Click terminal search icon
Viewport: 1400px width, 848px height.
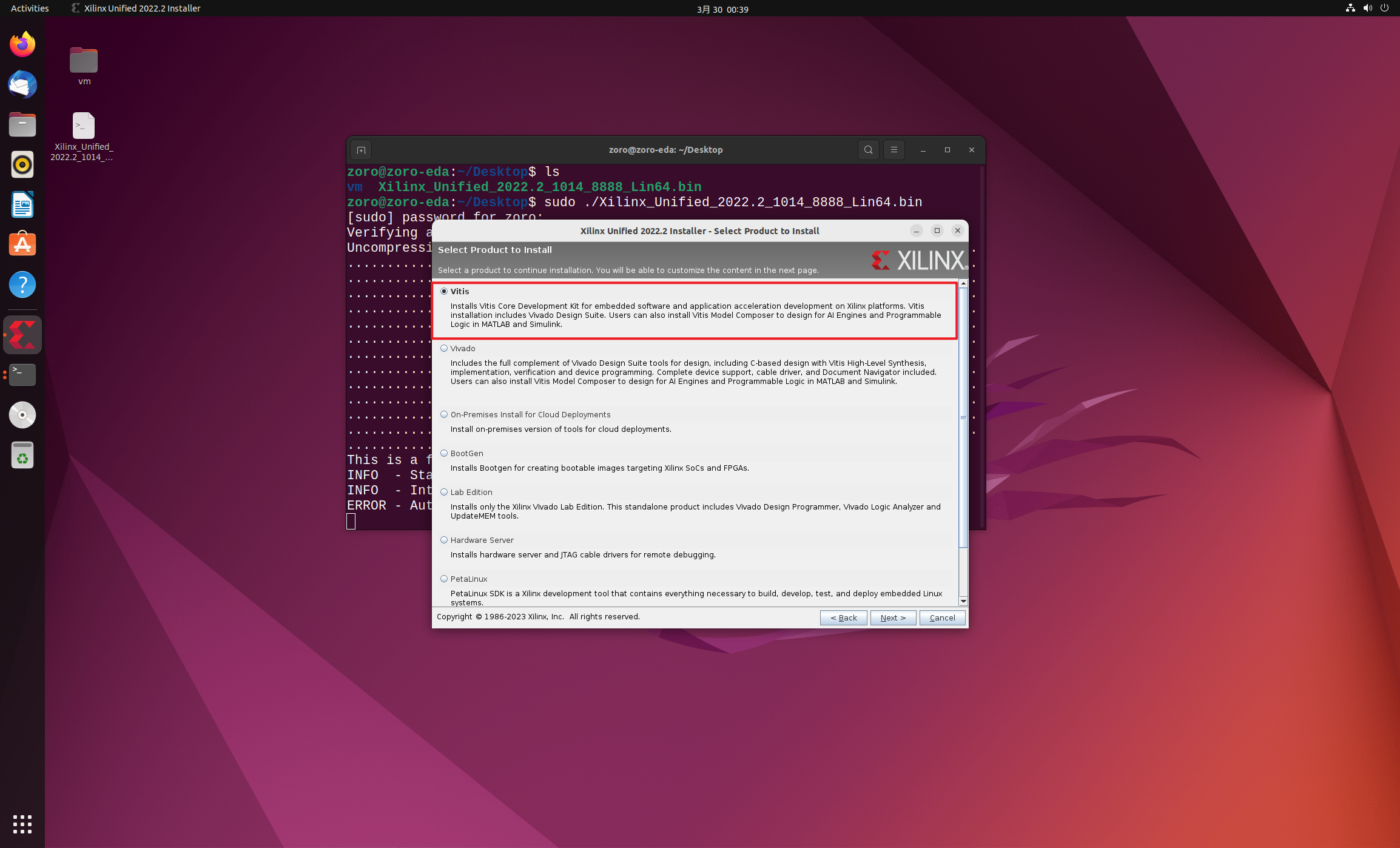click(868, 150)
